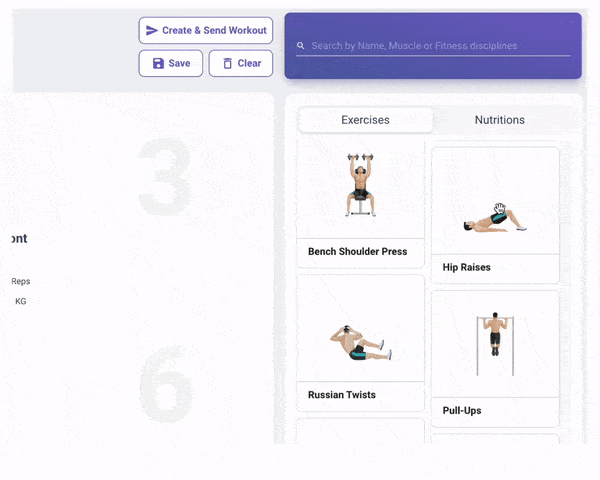600x480 pixels.
Task: Select the Russian Twists exercise illustration
Action: [361, 343]
